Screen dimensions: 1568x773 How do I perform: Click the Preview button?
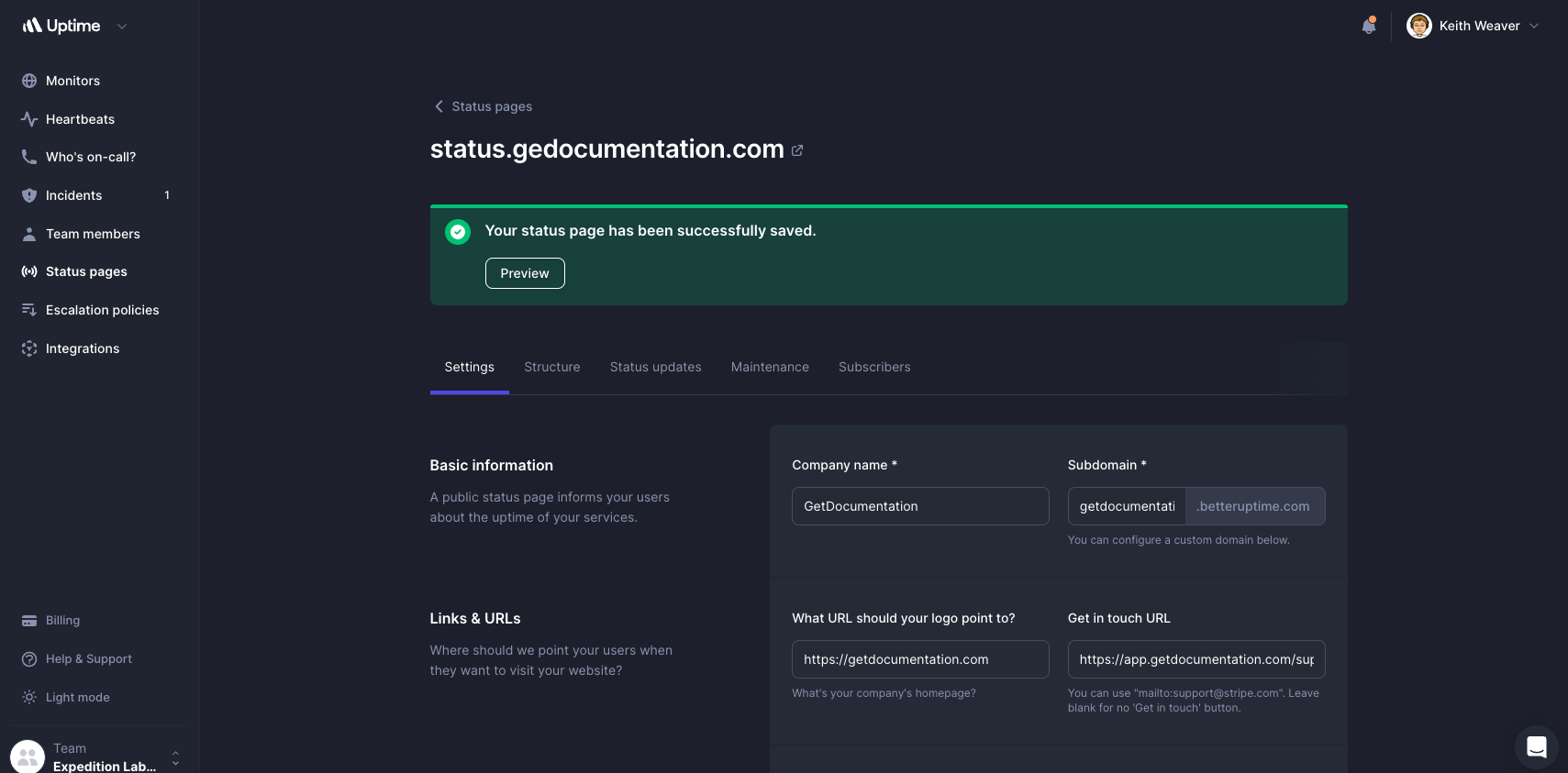[524, 273]
